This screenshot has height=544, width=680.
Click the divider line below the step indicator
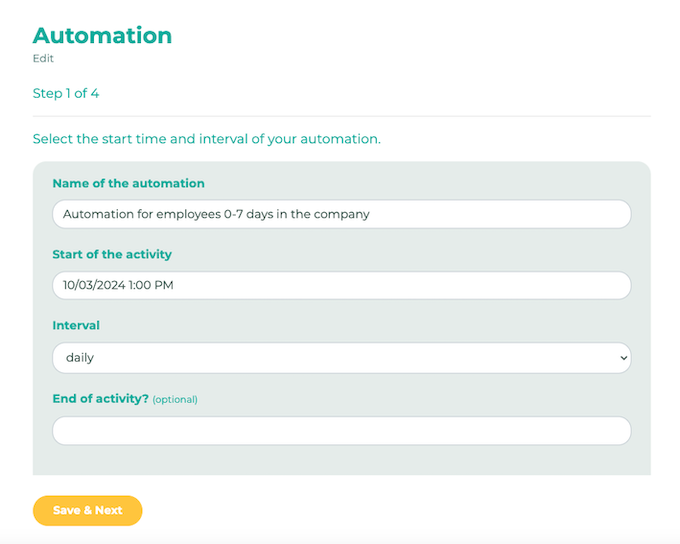tap(341, 116)
